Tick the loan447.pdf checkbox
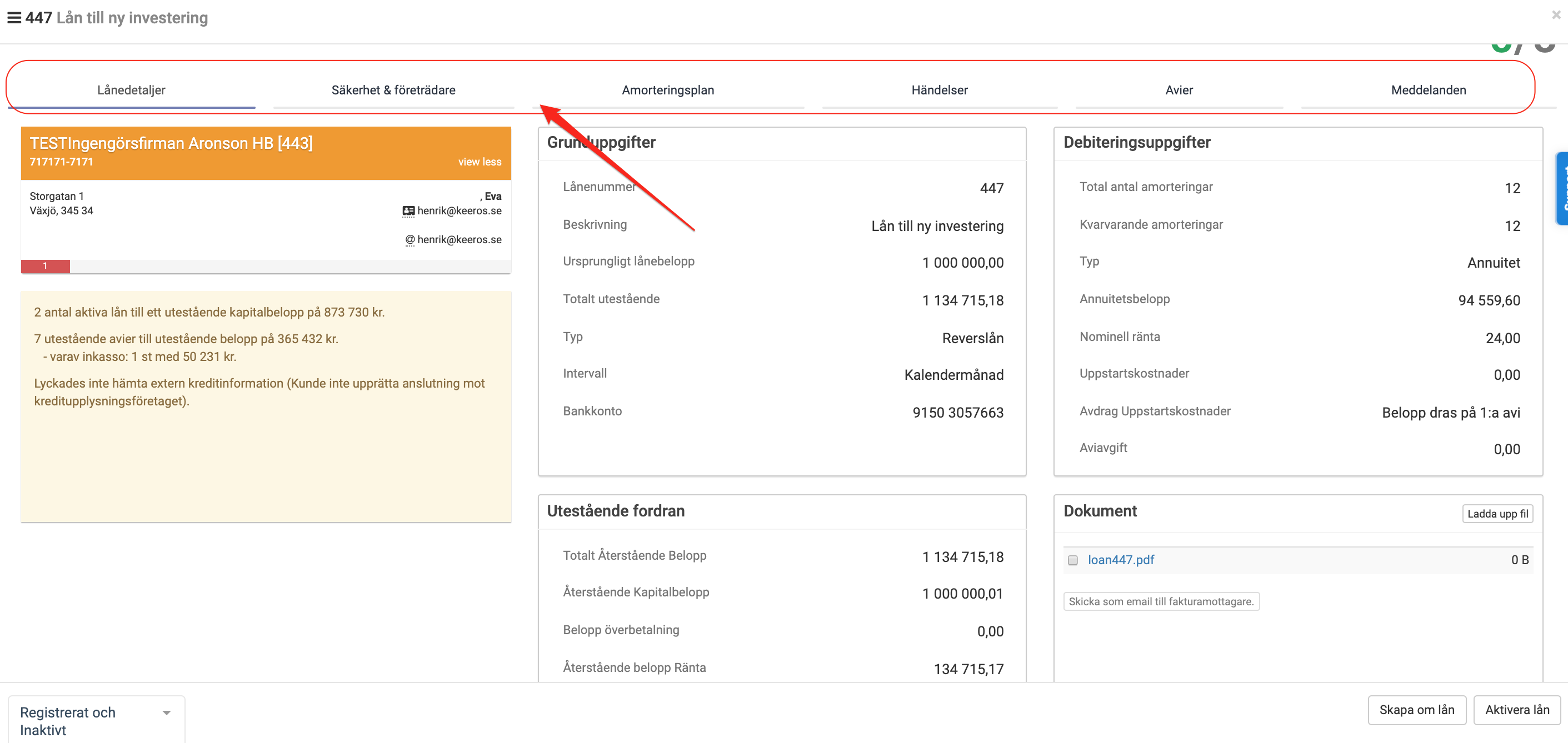 pos(1072,560)
